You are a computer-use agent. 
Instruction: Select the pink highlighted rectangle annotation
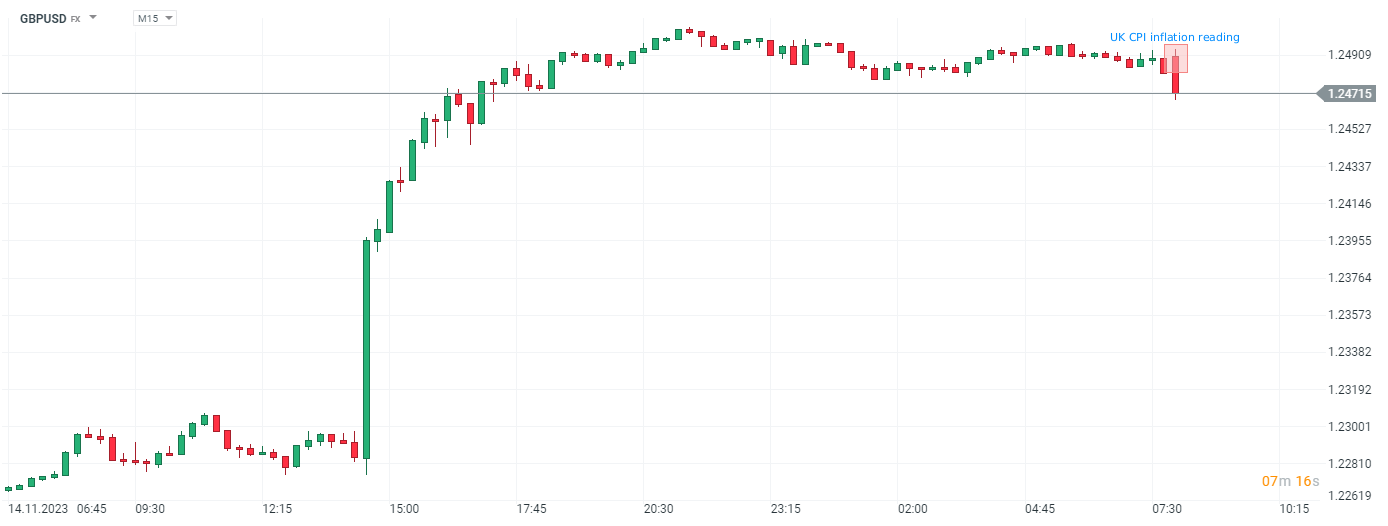click(1176, 58)
